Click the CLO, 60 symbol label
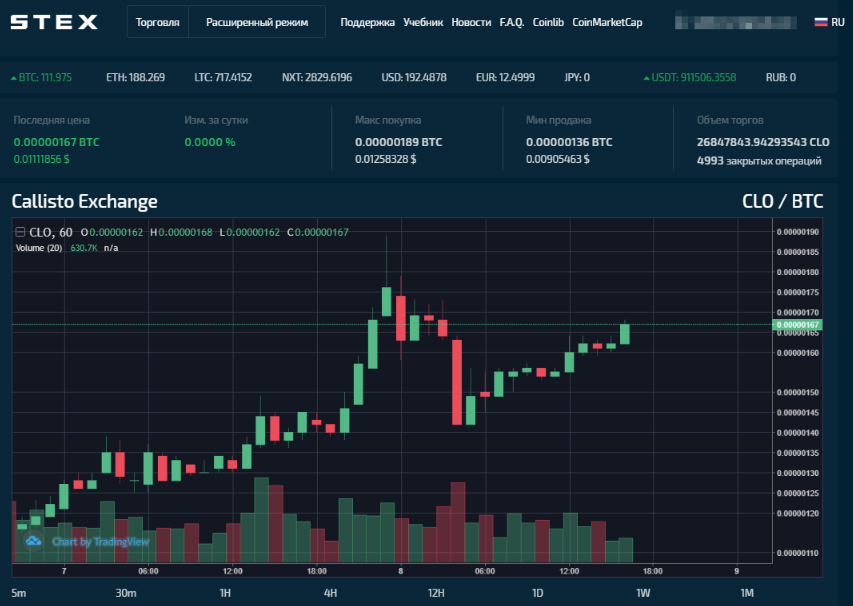853x606 pixels. point(51,232)
